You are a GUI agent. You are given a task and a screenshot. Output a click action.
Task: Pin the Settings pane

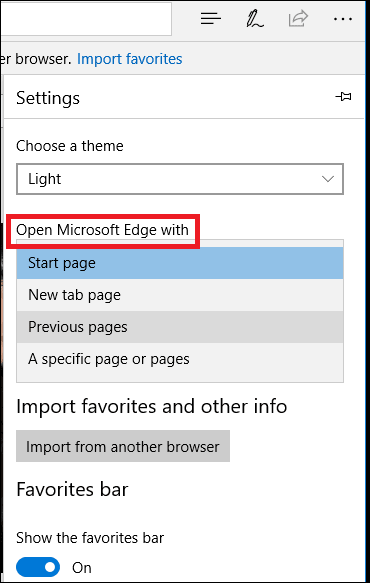(344, 97)
